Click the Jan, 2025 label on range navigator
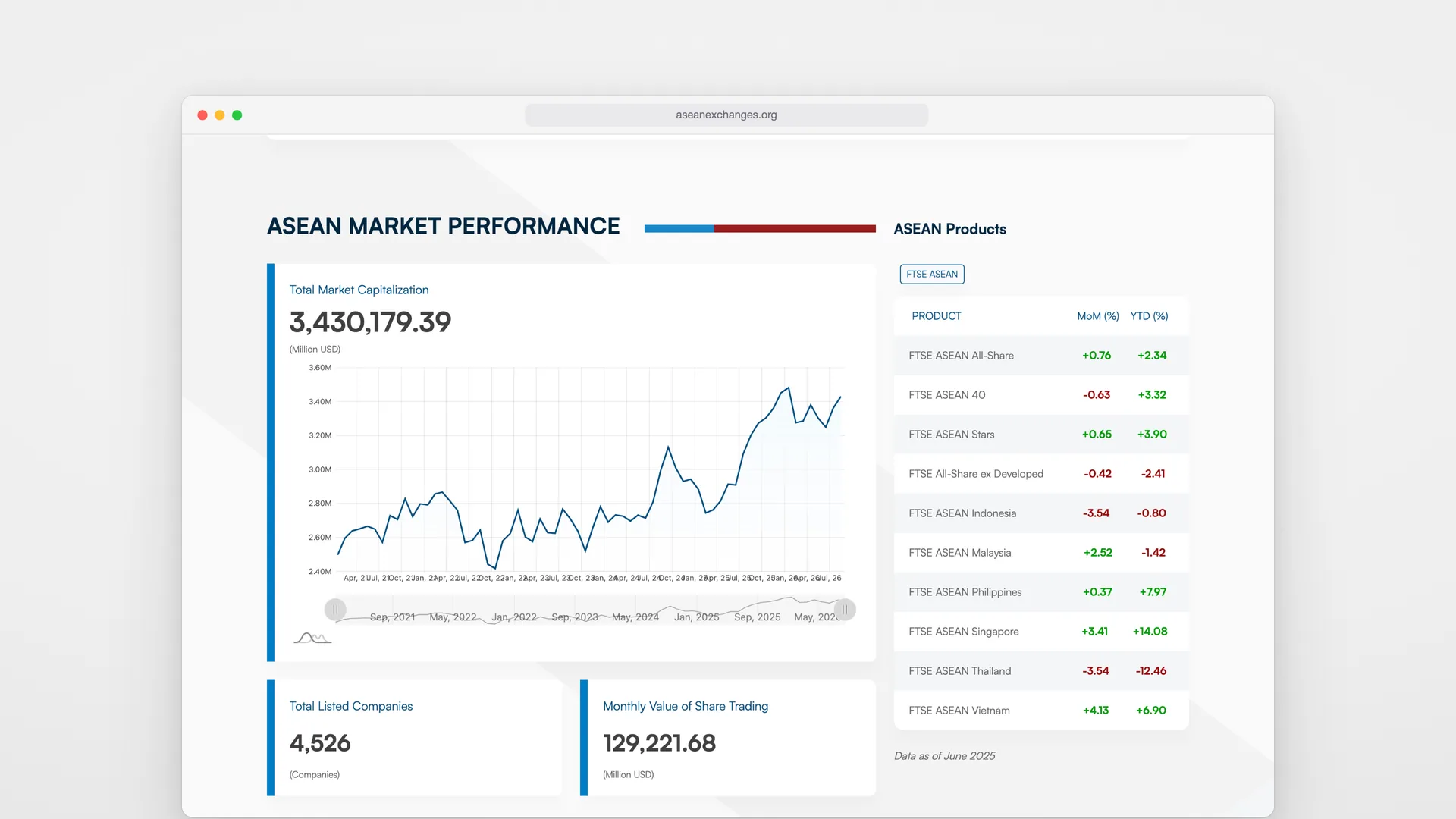This screenshot has height=819, width=1456. 696,617
